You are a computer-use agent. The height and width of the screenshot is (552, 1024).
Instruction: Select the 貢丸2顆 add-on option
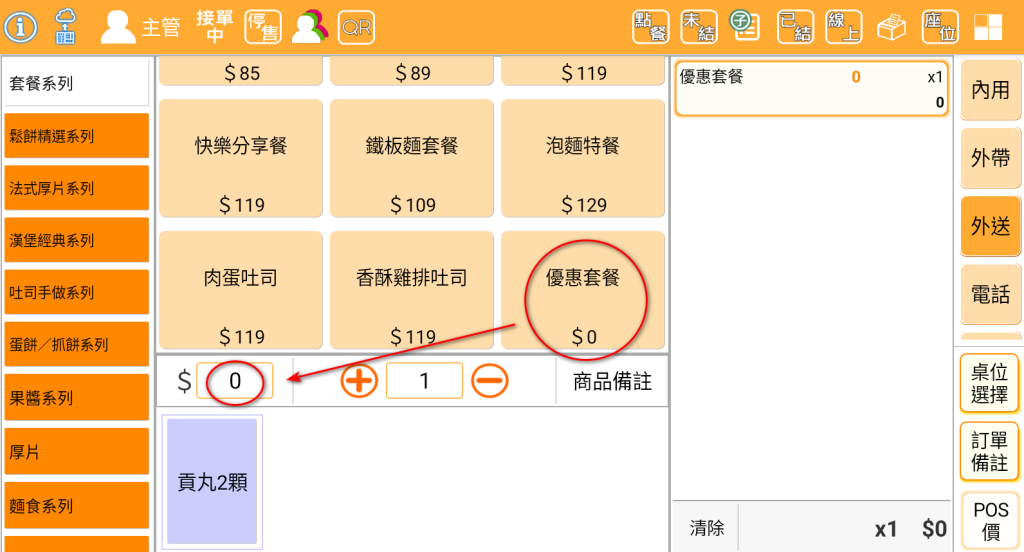pyautogui.click(x=212, y=482)
